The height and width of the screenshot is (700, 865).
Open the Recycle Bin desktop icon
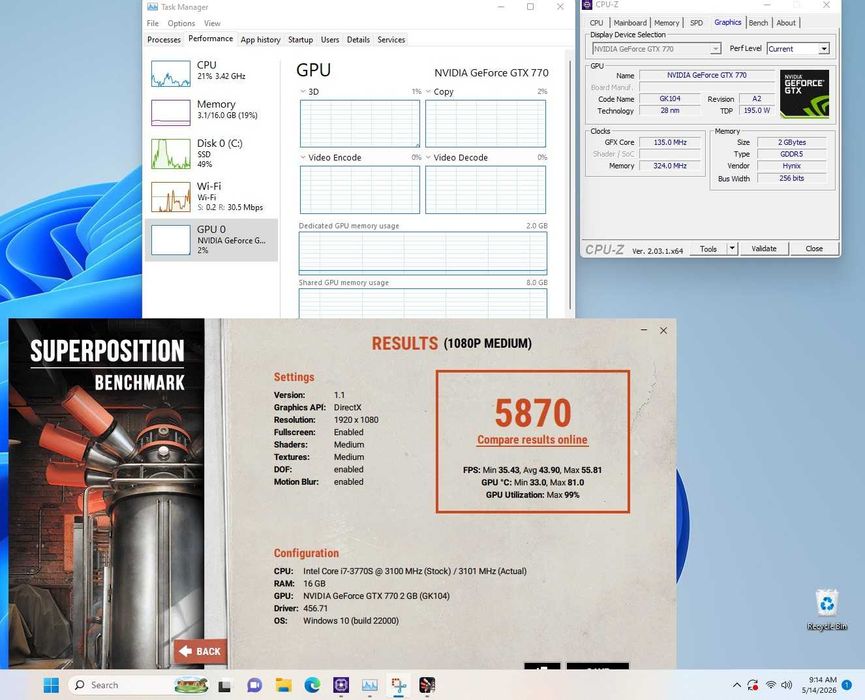(x=826, y=610)
